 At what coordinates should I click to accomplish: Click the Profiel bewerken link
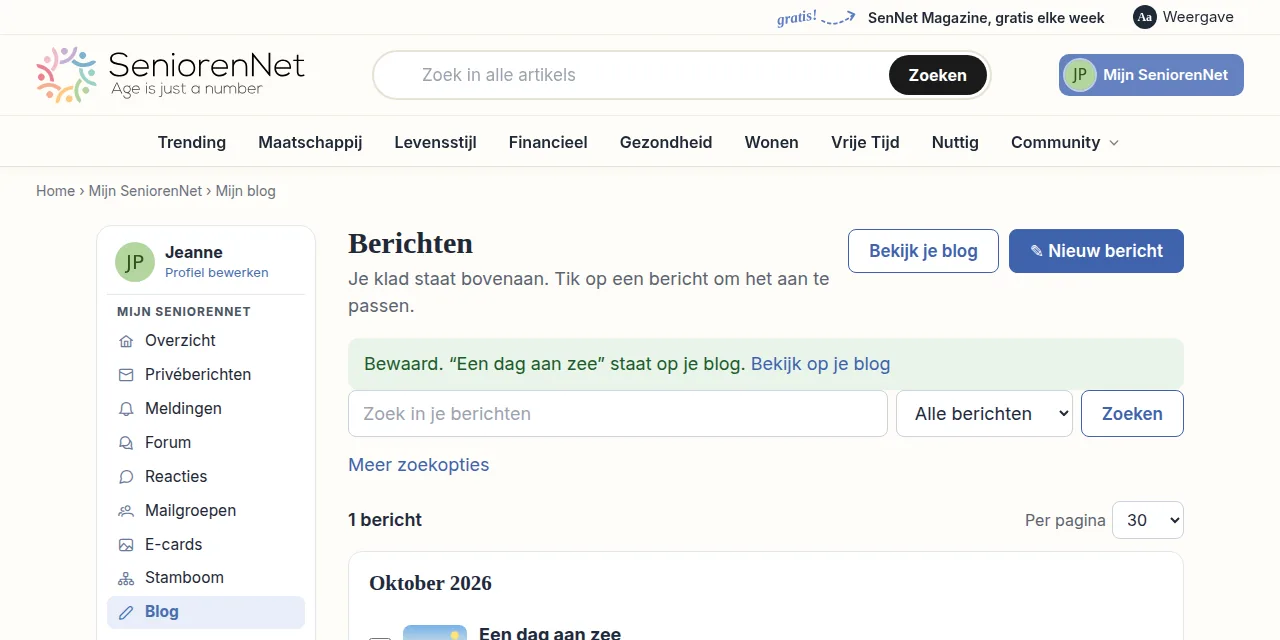(x=217, y=273)
